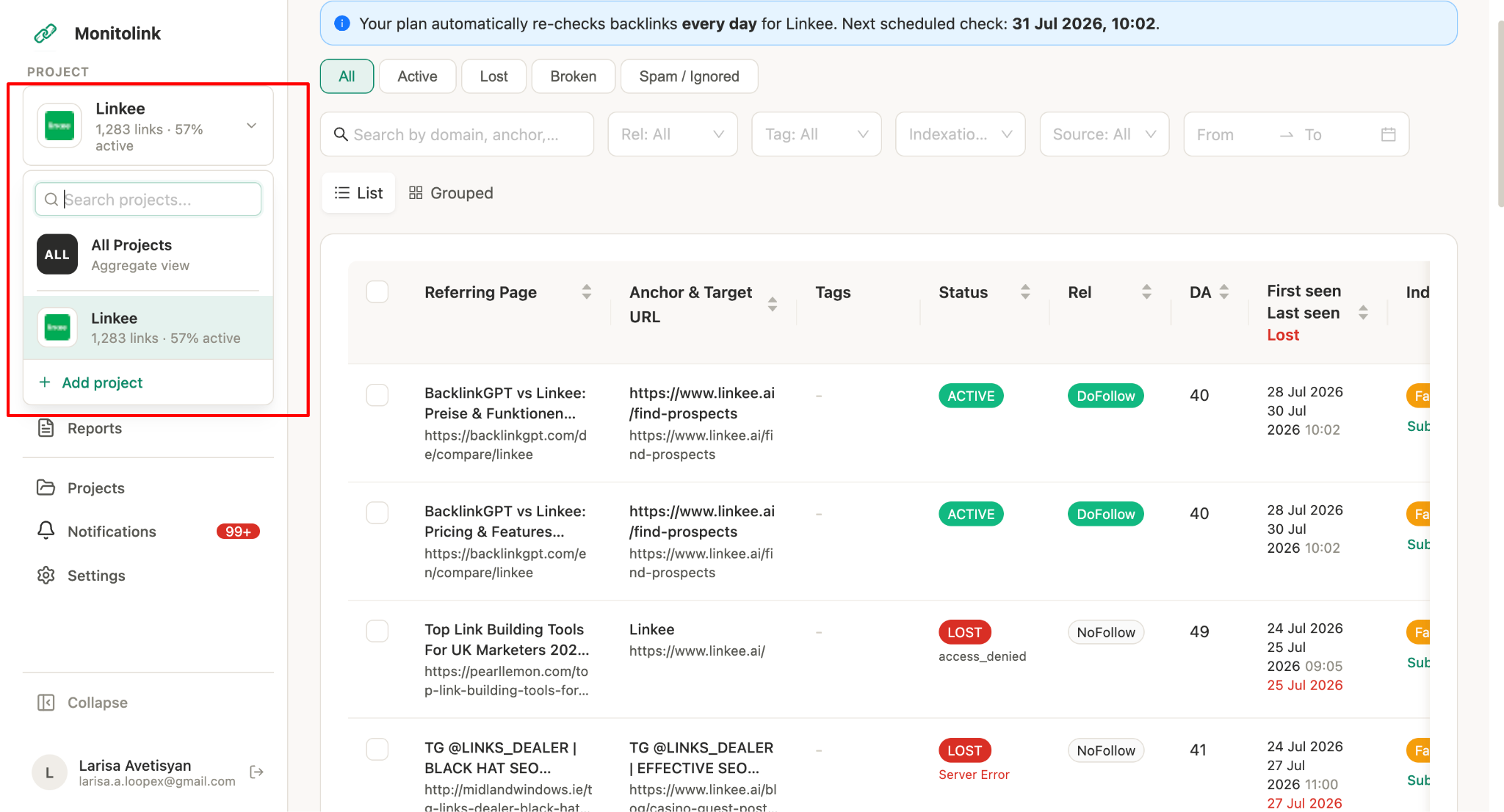Choose All Projects aggregate view

pos(148,255)
